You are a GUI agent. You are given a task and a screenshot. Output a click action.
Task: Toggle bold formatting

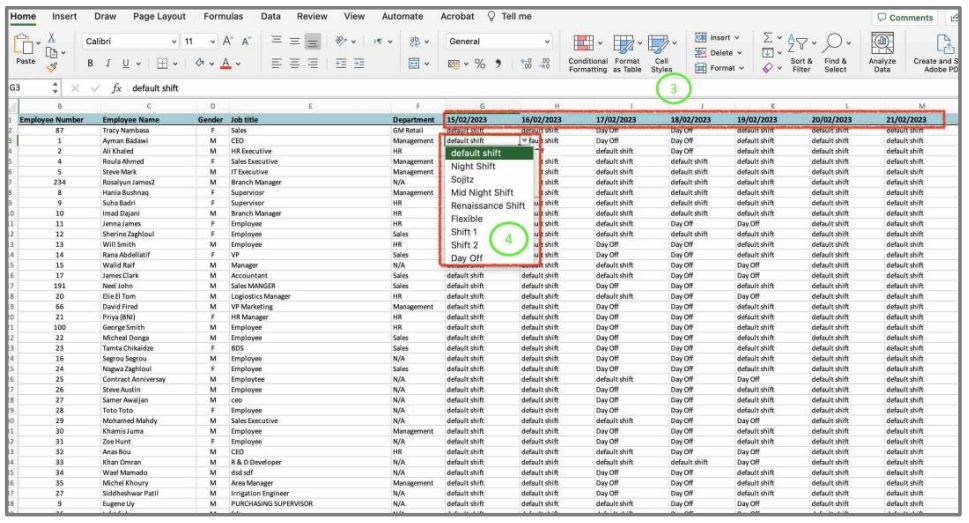(90, 64)
